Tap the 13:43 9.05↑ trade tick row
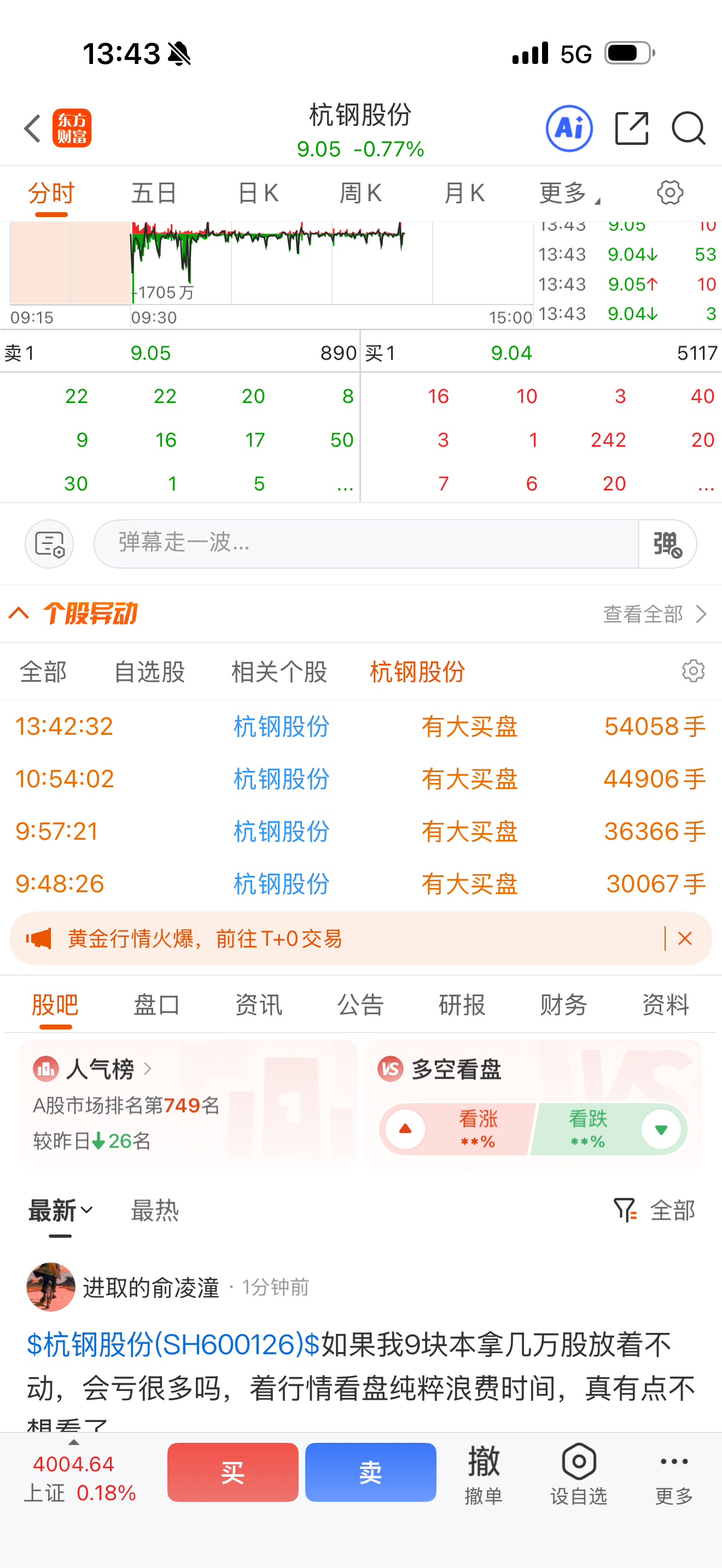Viewport: 722px width, 1568px height. click(x=627, y=284)
